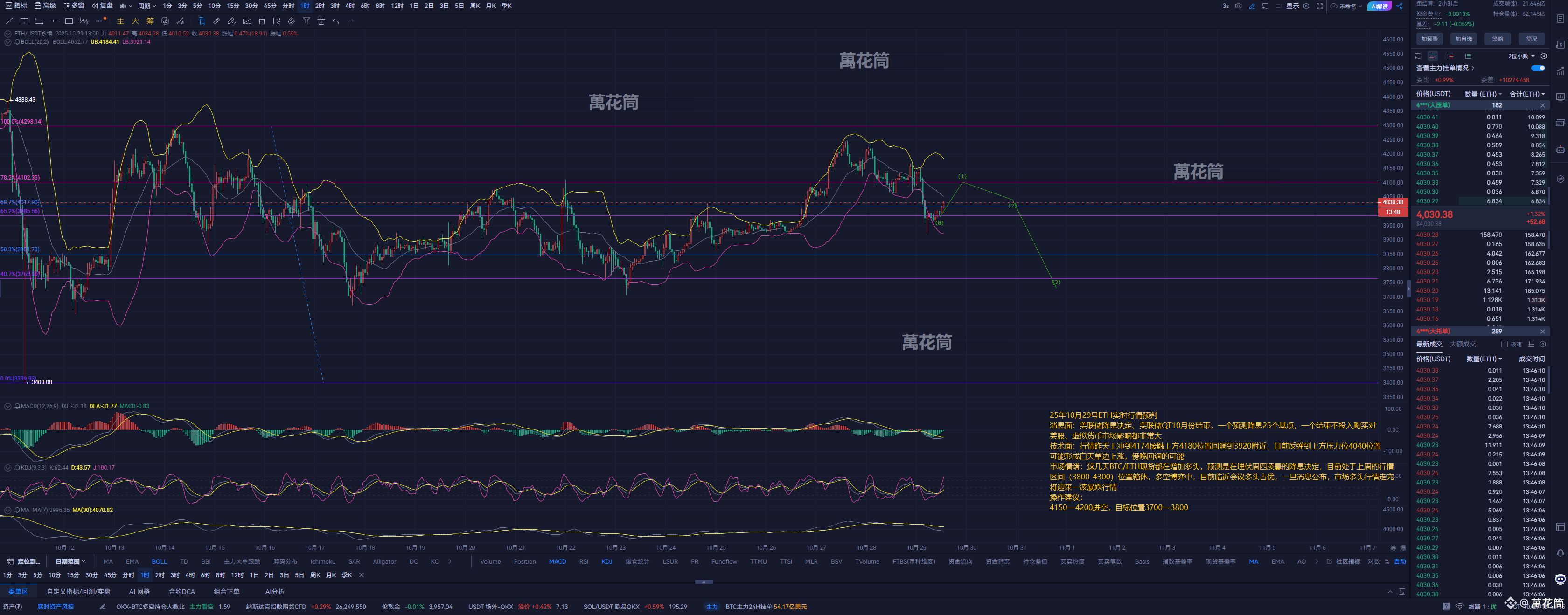Select the KDJ indicator tab
Screen dimensions: 1568x615
pyautogui.click(x=606, y=561)
